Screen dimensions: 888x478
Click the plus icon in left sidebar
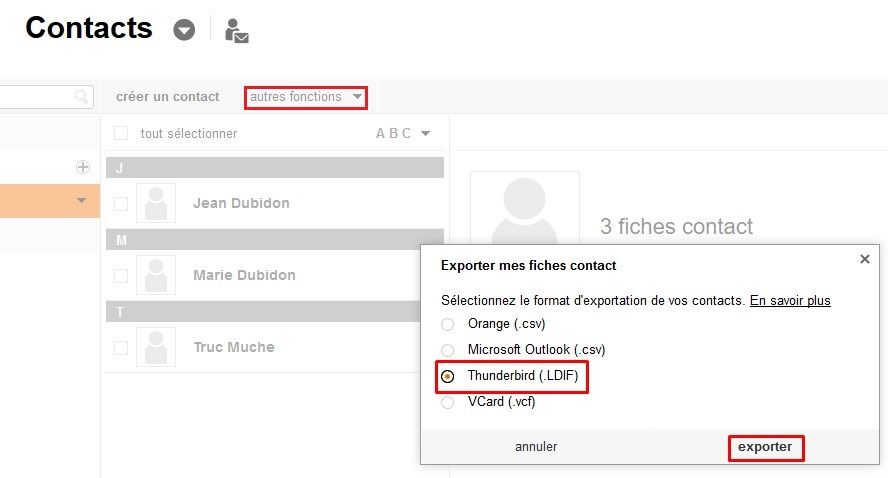83,167
